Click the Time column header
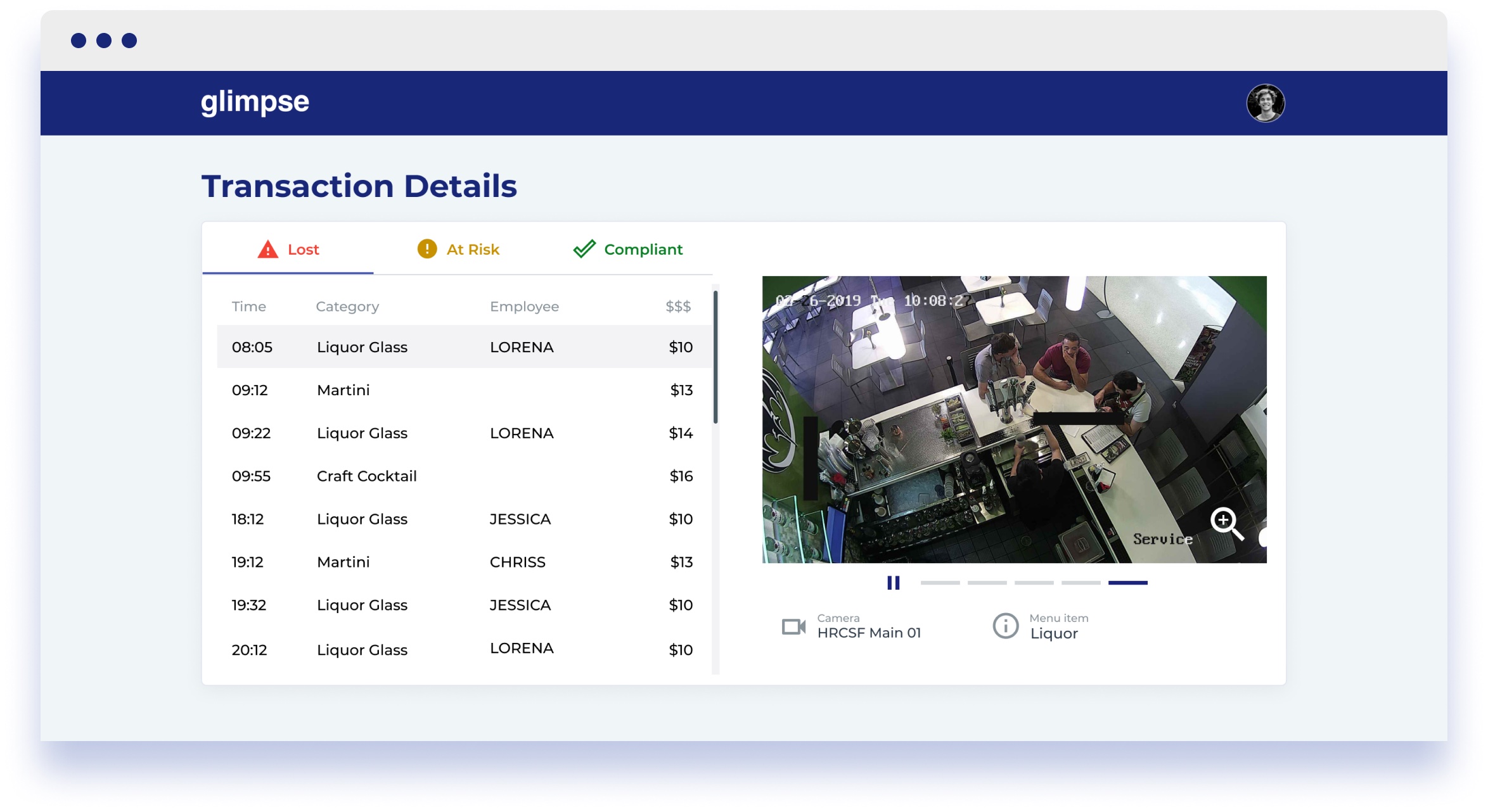 point(248,307)
